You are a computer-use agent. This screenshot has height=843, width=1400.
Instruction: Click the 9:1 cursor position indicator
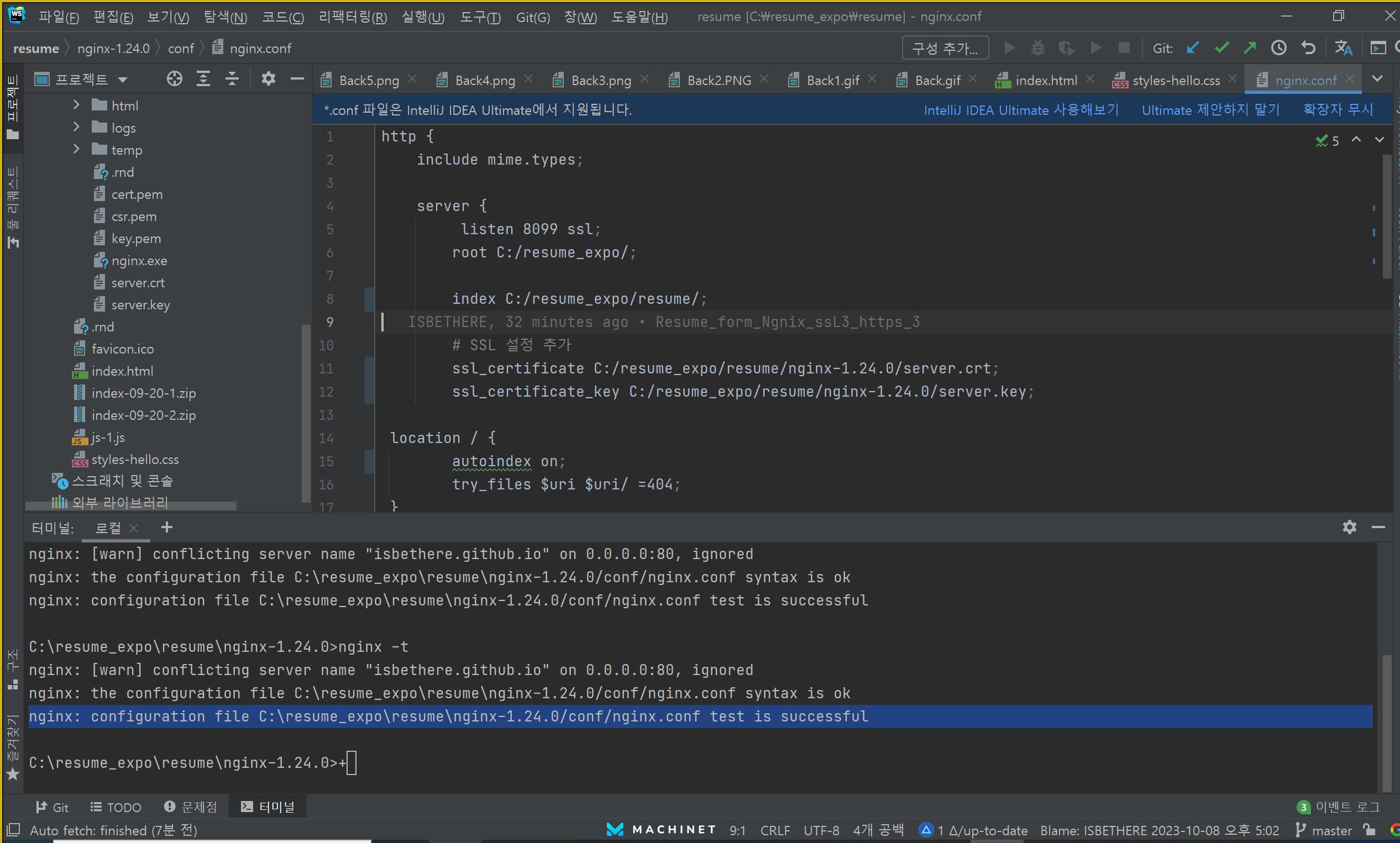(737, 830)
